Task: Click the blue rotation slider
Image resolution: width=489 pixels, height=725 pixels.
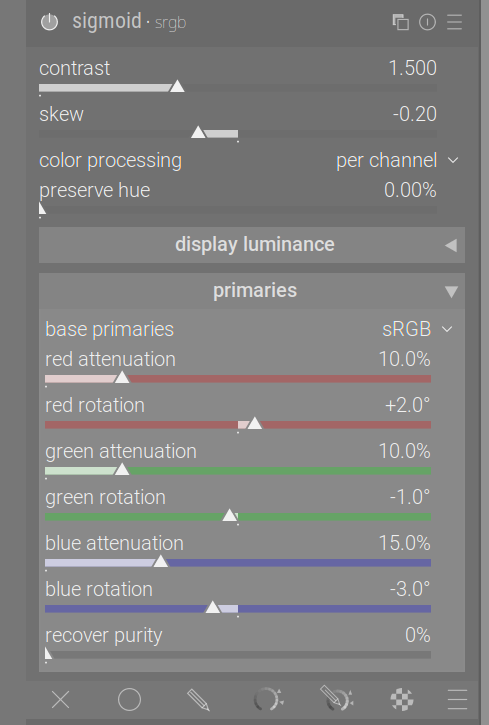Action: pyautogui.click(x=238, y=609)
